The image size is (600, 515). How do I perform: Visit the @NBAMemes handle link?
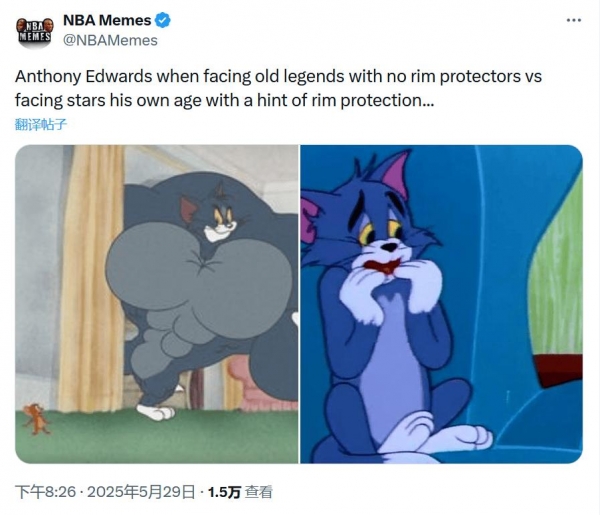(110, 40)
